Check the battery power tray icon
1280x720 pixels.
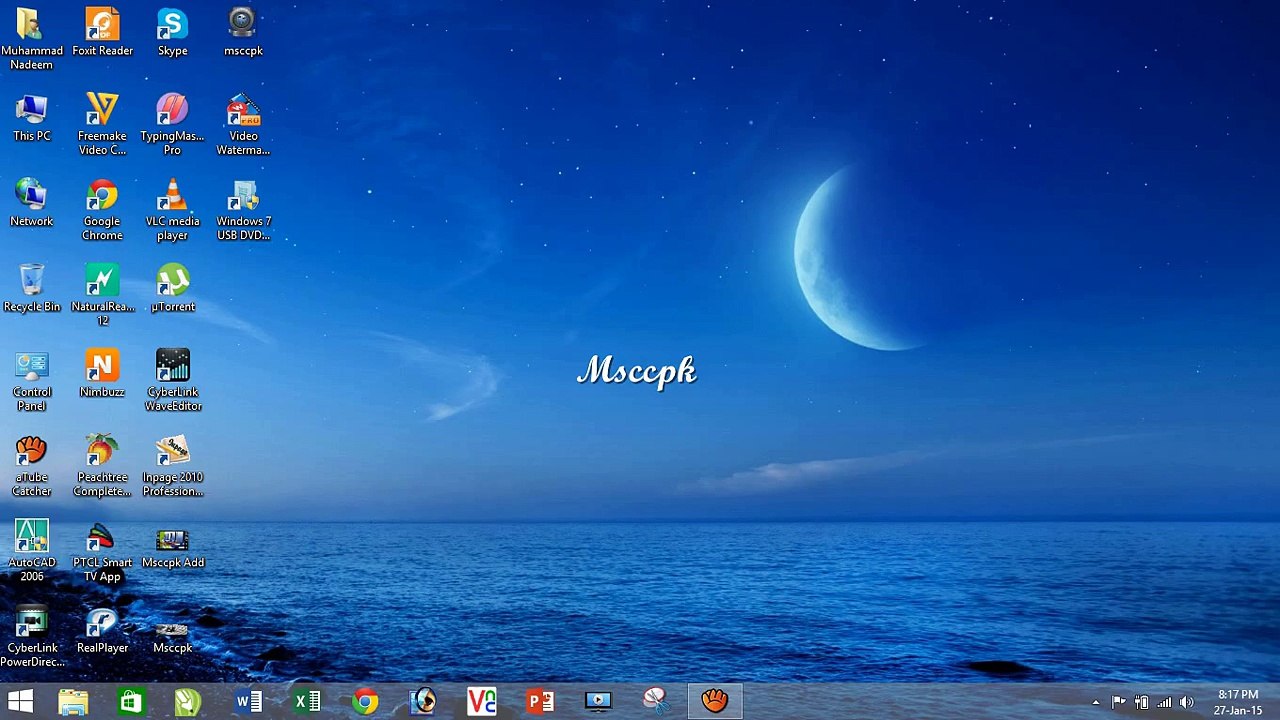(x=1141, y=702)
